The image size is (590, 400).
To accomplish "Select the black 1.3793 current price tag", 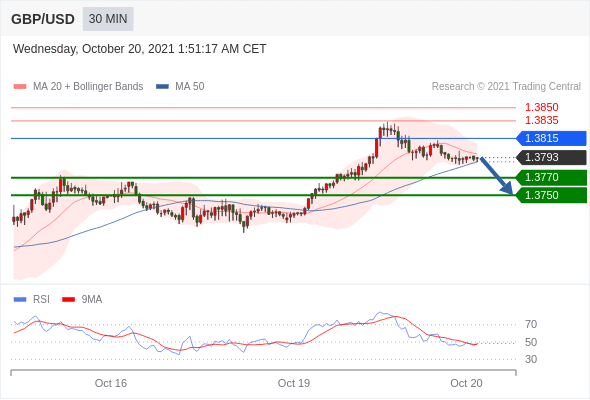I will click(x=551, y=157).
